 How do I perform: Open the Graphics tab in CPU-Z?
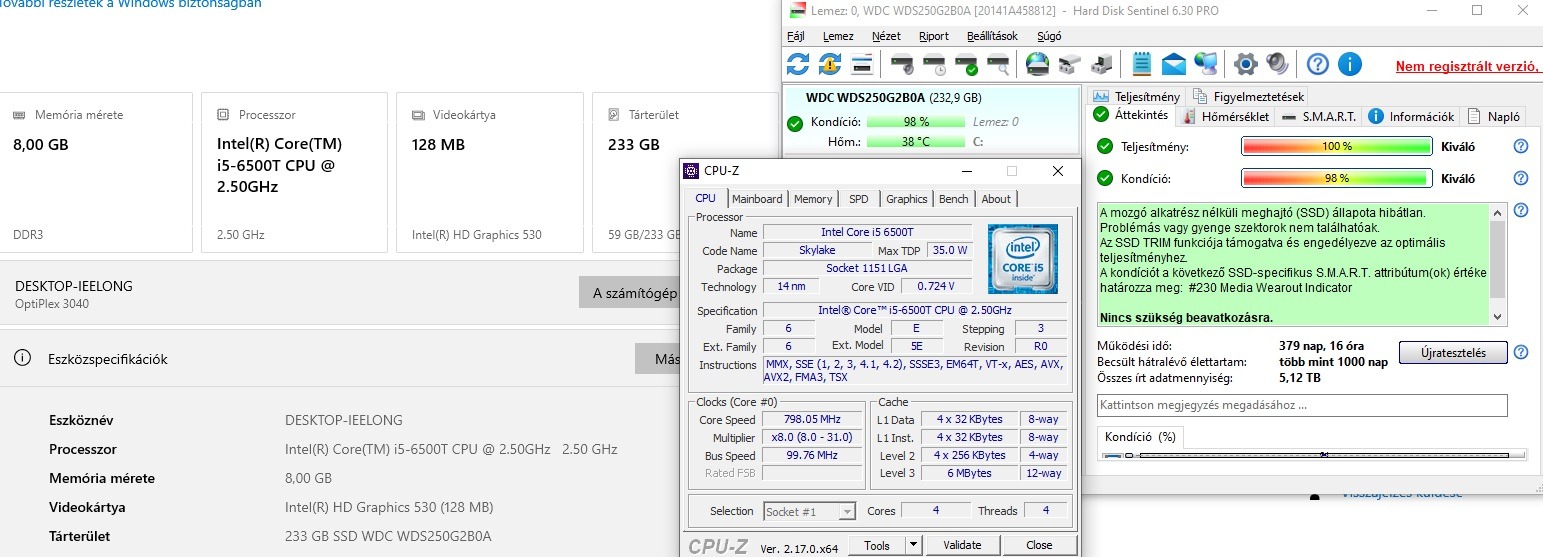907,199
